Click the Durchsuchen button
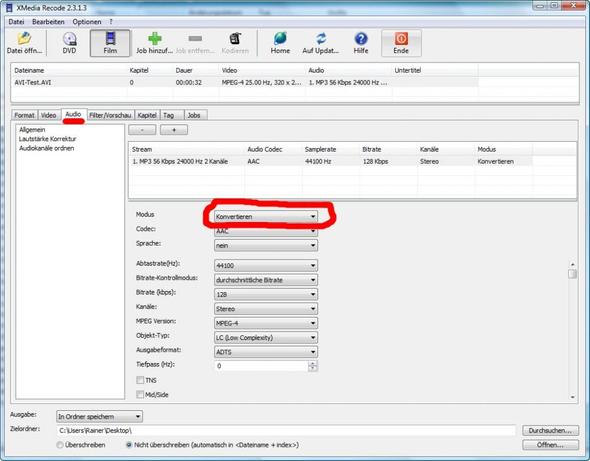Screen dimensions: 590x461 [550, 430]
